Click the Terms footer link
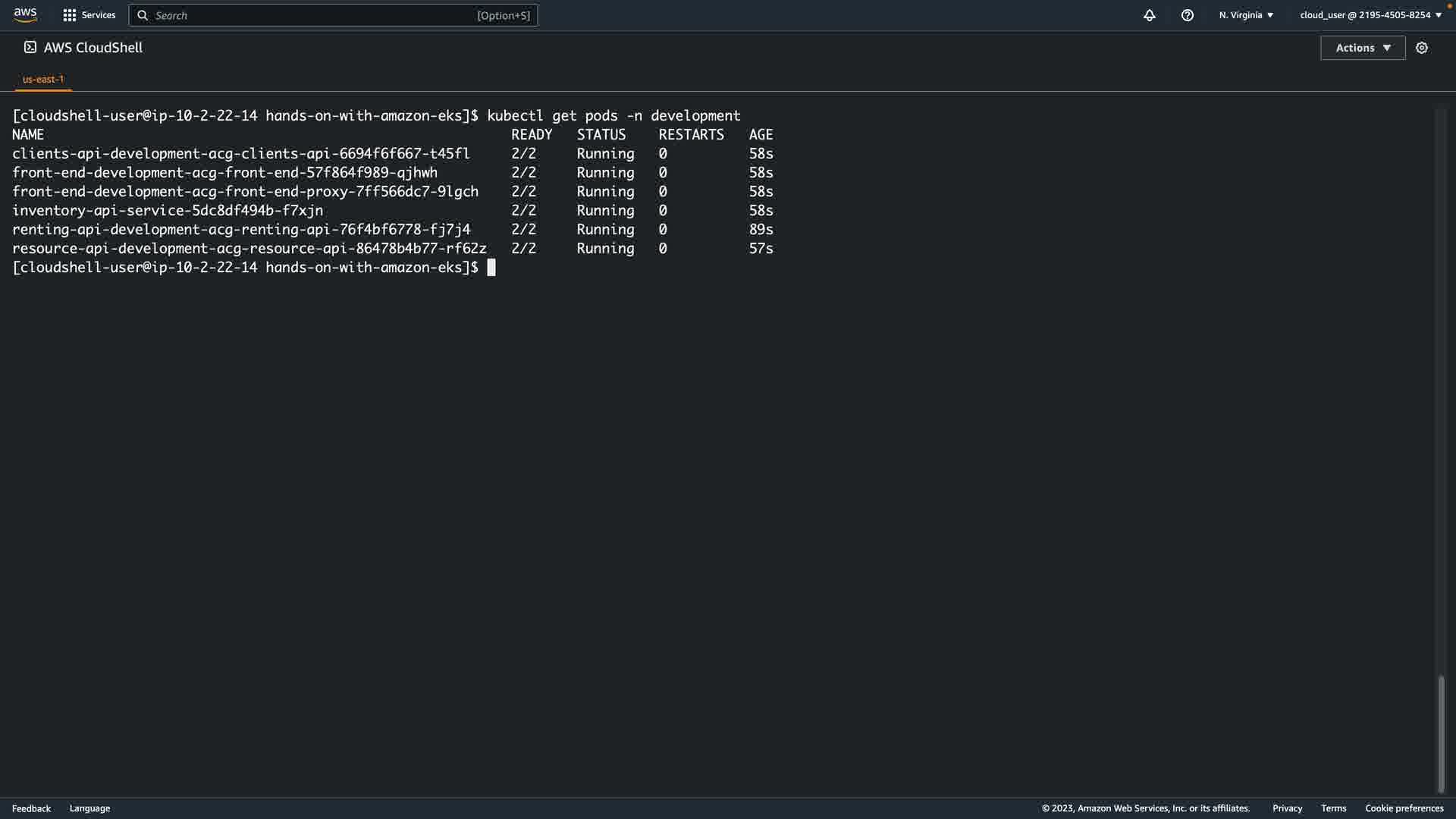 coord(1333,808)
